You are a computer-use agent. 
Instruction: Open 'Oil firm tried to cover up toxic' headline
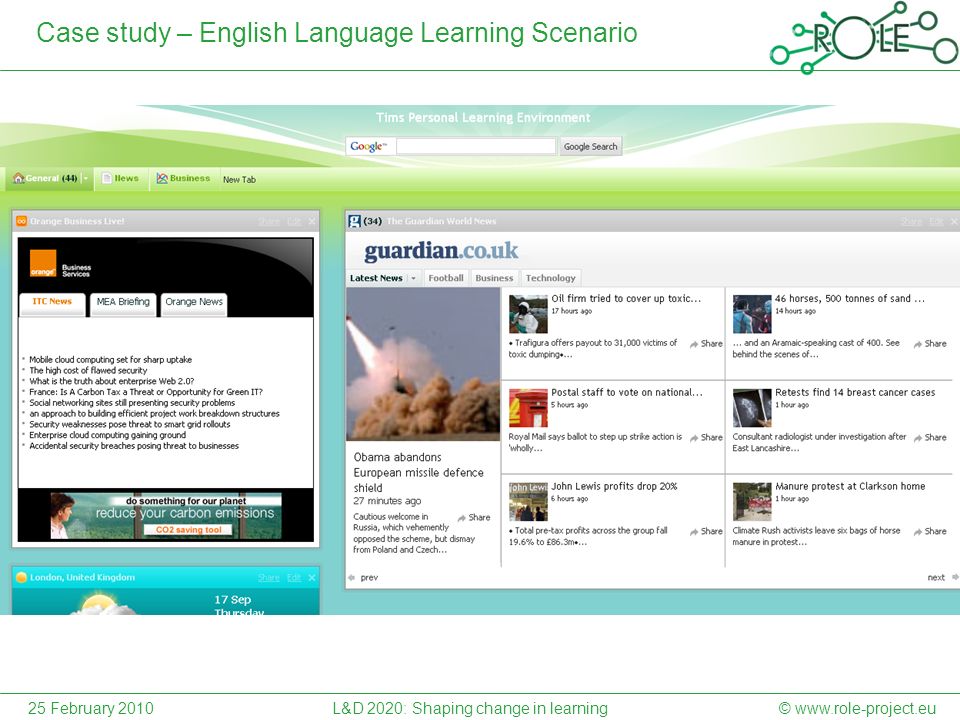tap(626, 299)
